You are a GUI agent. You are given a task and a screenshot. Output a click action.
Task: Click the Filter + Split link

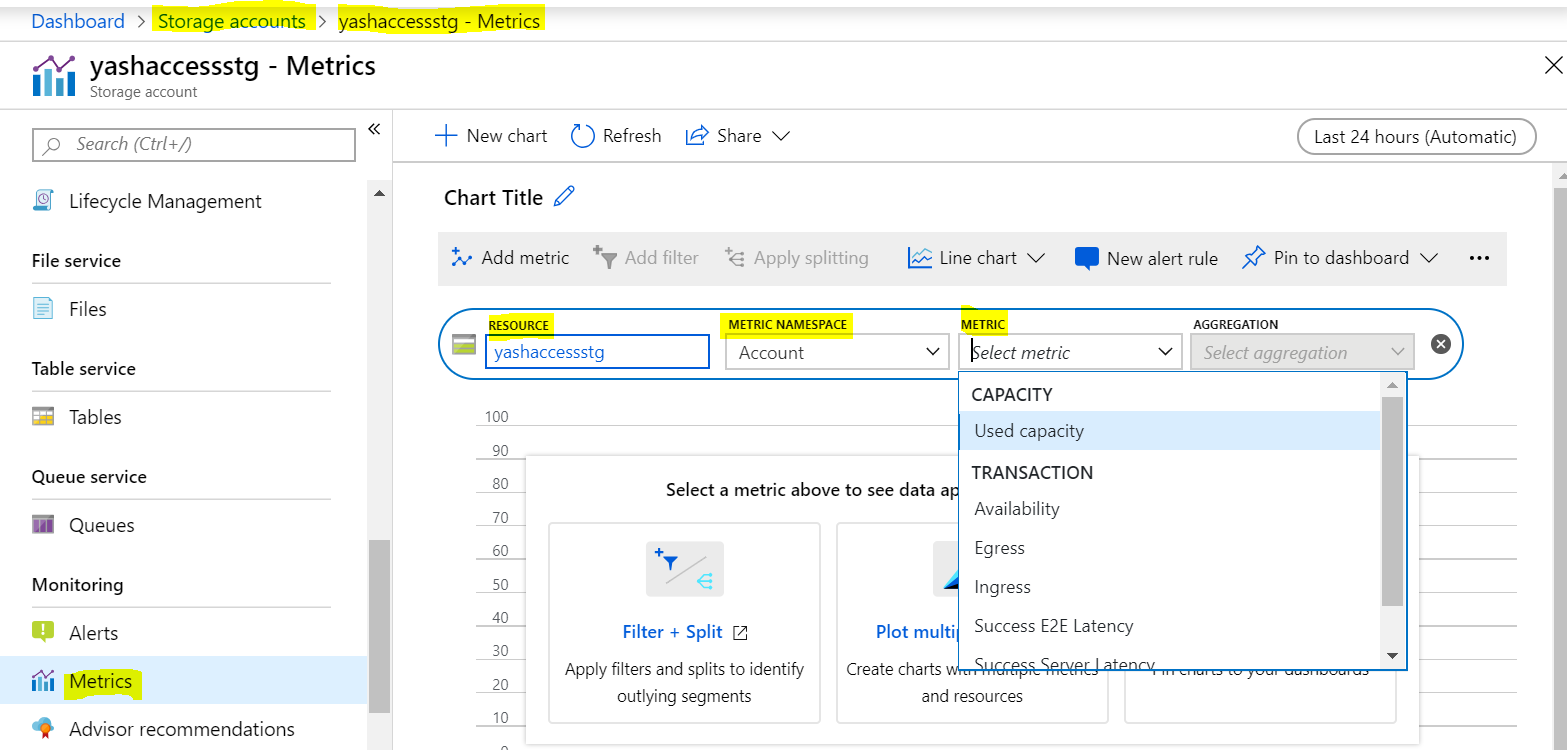click(672, 631)
